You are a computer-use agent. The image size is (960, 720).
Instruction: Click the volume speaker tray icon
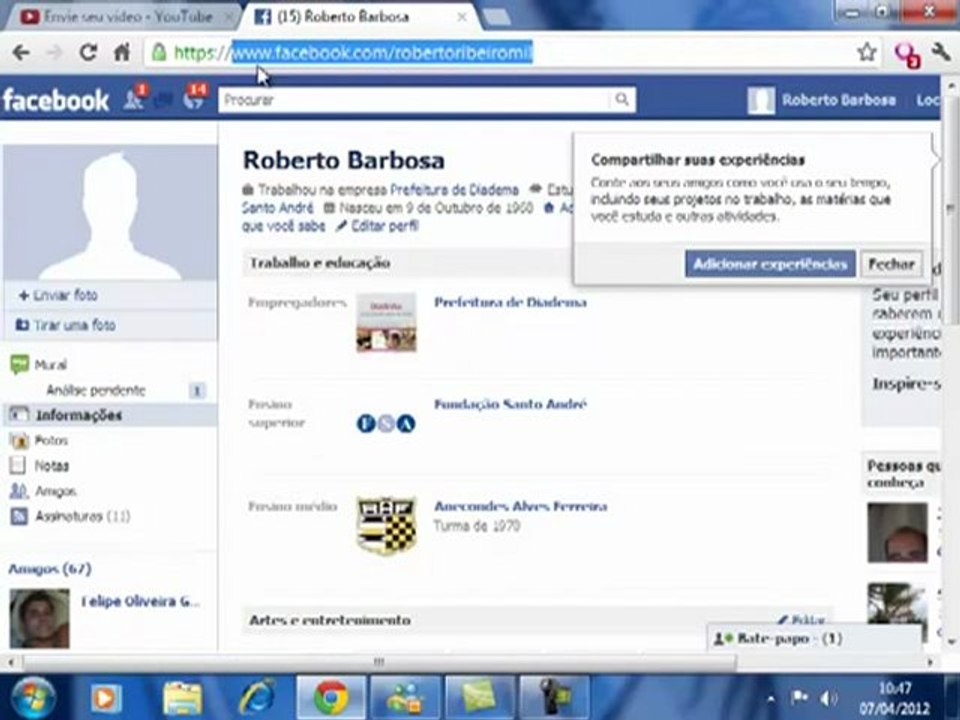828,697
